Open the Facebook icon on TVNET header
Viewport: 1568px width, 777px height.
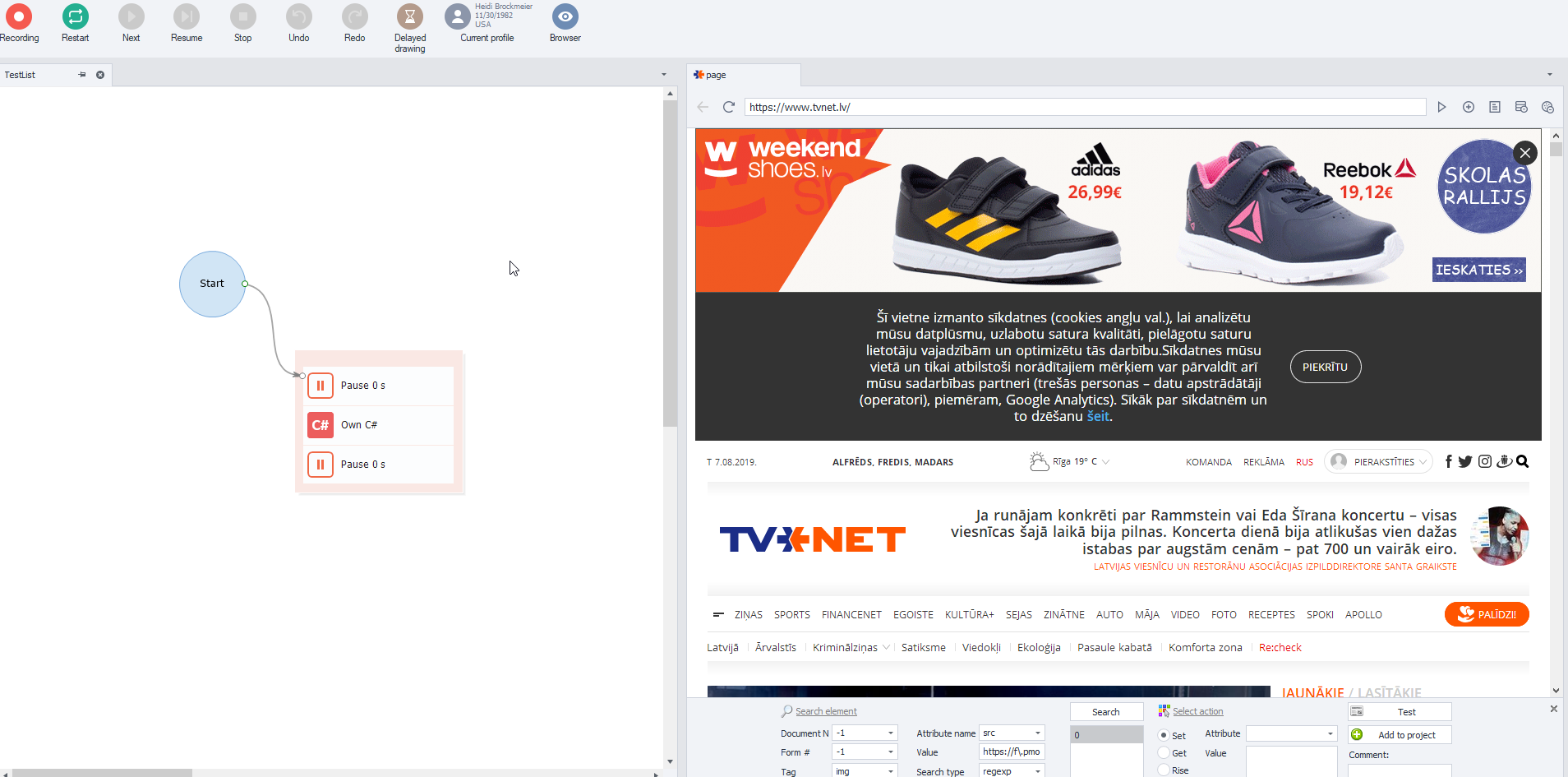(1448, 461)
